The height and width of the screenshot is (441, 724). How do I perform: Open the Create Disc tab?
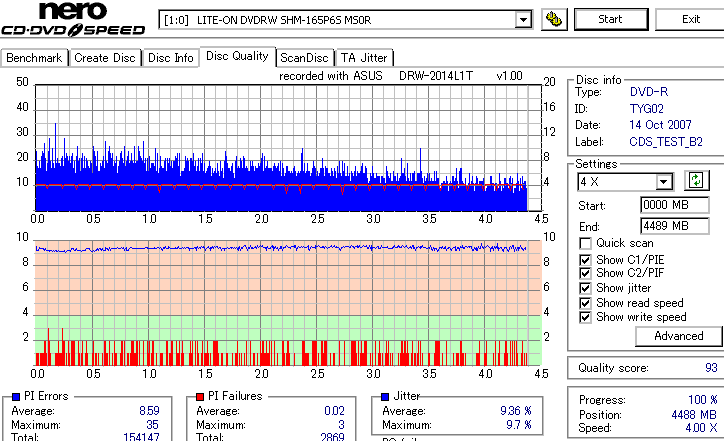coord(105,58)
